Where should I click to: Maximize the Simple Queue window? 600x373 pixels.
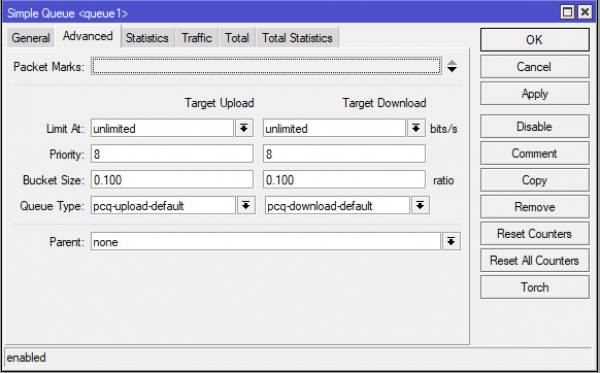click(x=567, y=12)
